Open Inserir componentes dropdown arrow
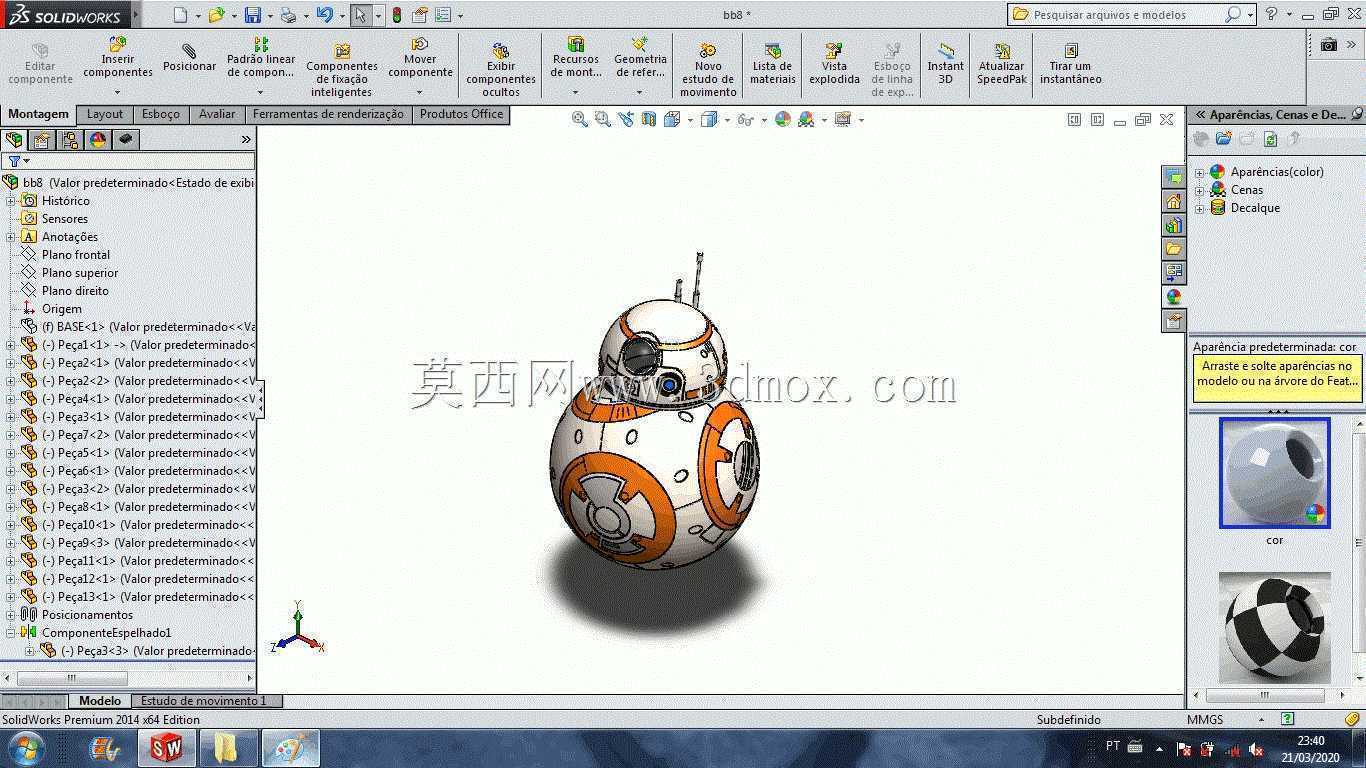This screenshot has height=768, width=1366. click(118, 92)
